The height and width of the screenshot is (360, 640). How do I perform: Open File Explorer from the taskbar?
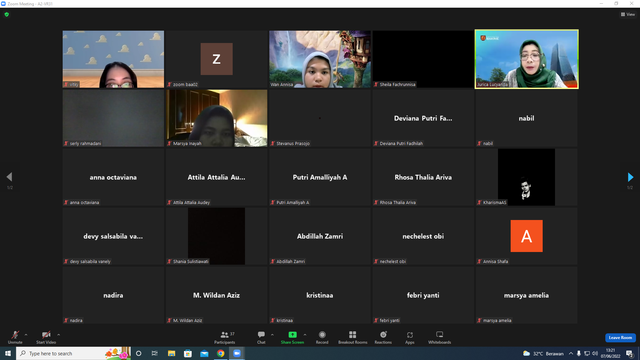[171, 353]
